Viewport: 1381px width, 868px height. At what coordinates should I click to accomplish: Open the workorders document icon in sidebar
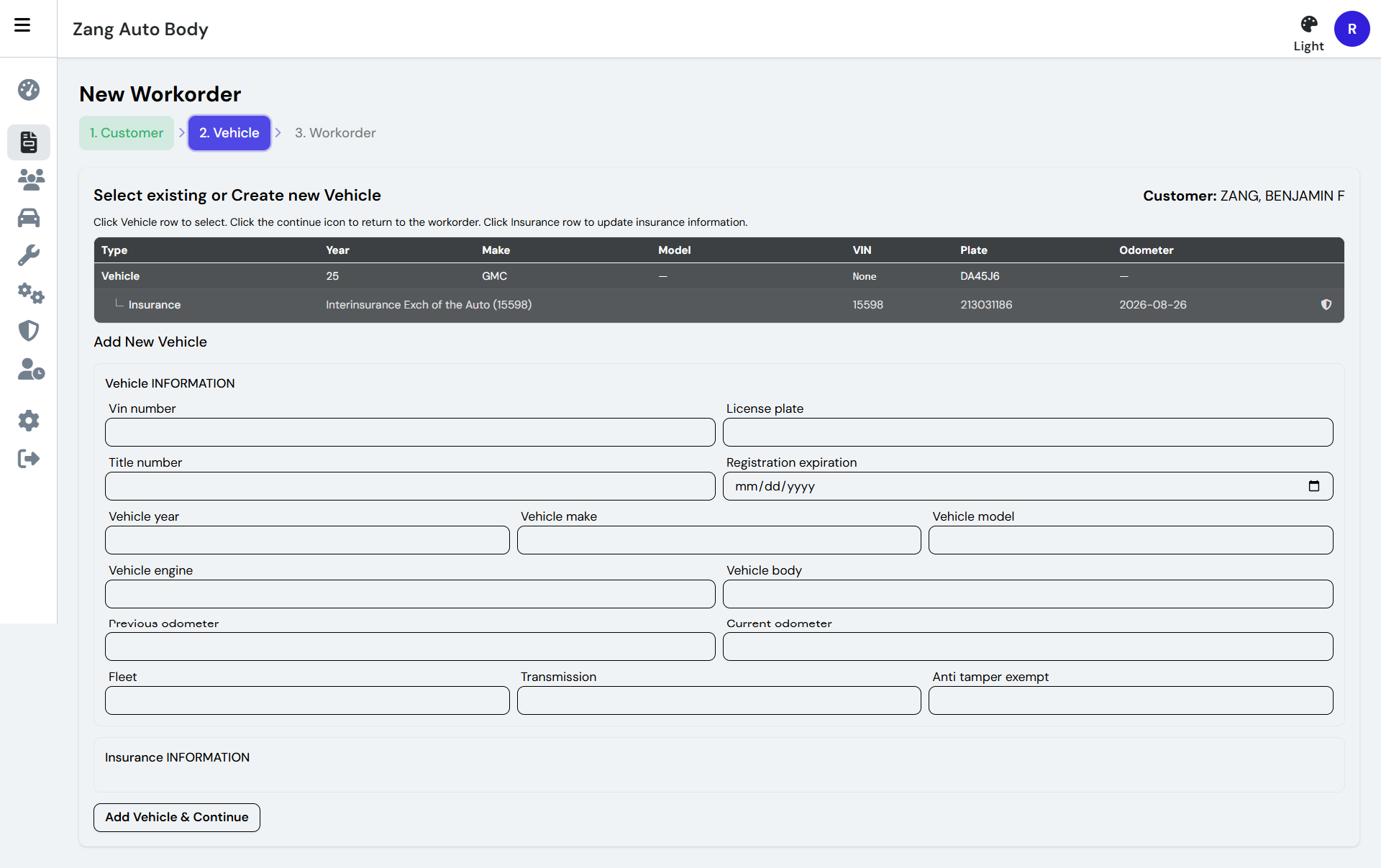tap(29, 142)
